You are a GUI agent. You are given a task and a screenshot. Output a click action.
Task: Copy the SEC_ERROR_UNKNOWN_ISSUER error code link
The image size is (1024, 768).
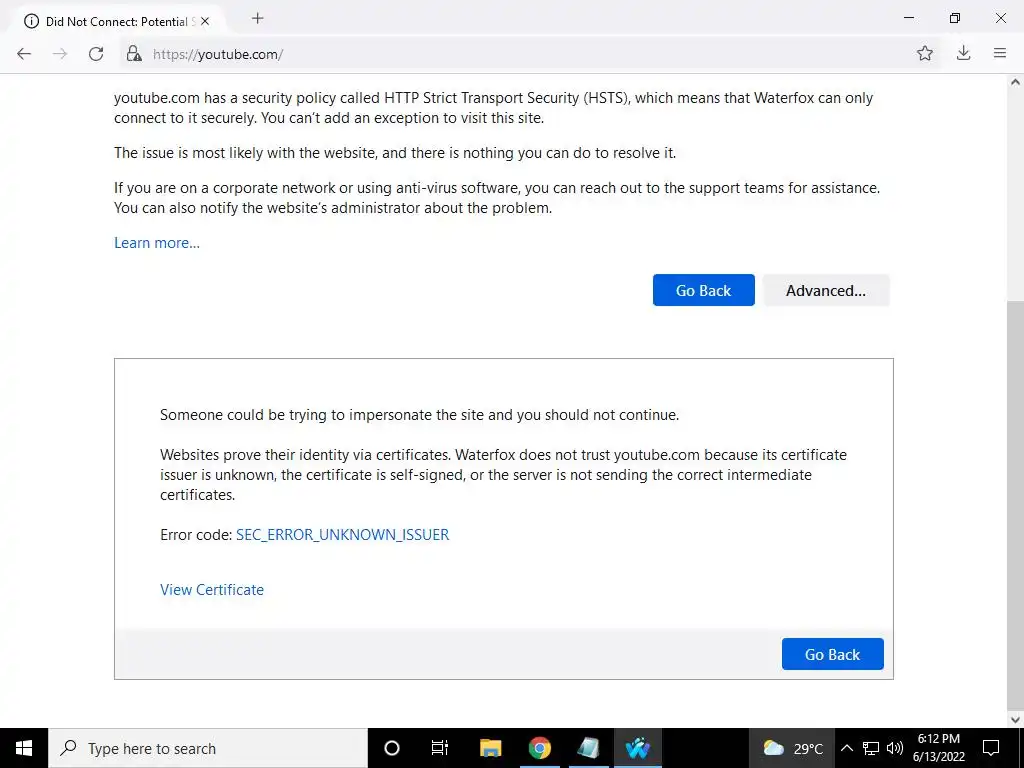tap(342, 535)
